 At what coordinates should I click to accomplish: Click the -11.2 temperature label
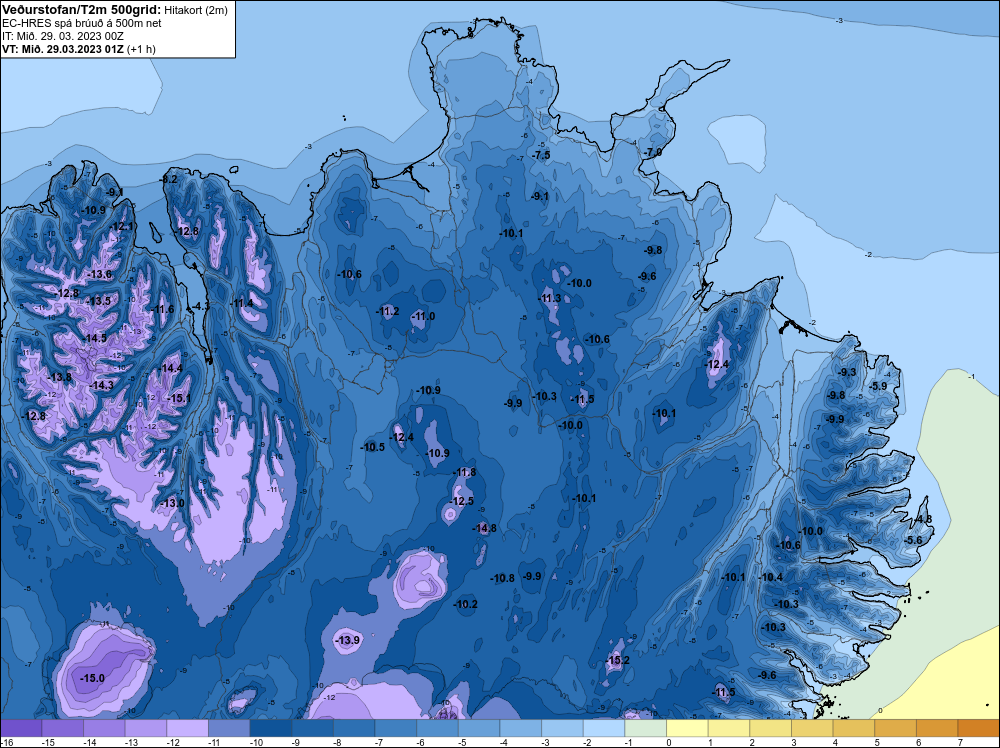(x=388, y=311)
